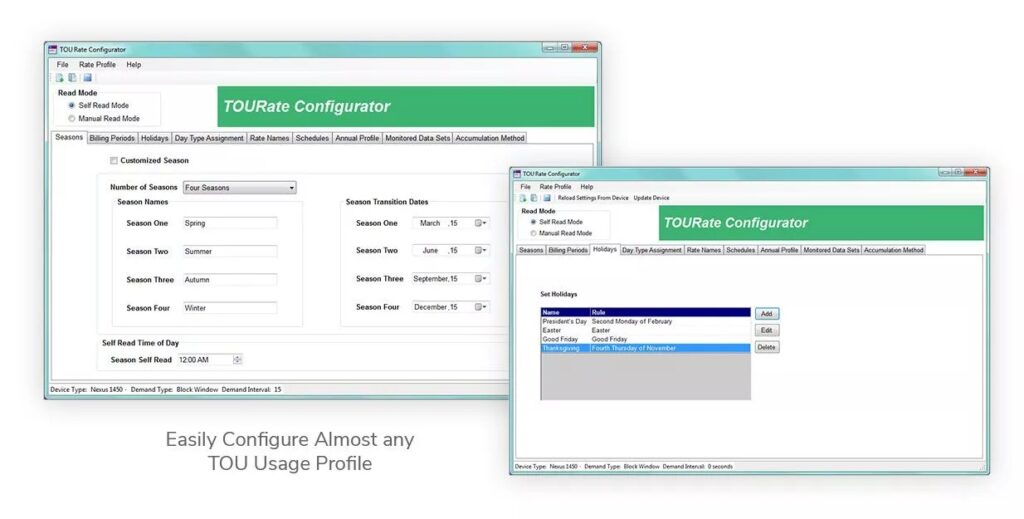Click the Add button for holidays
Viewport: 1024px width, 519px height.
click(767, 314)
